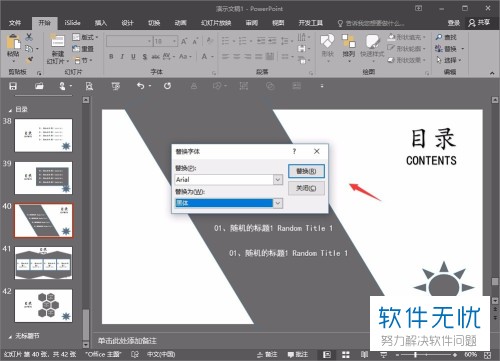Open the iSlide tab
Image resolution: width=500 pixels, height=361 pixels.
72,23
